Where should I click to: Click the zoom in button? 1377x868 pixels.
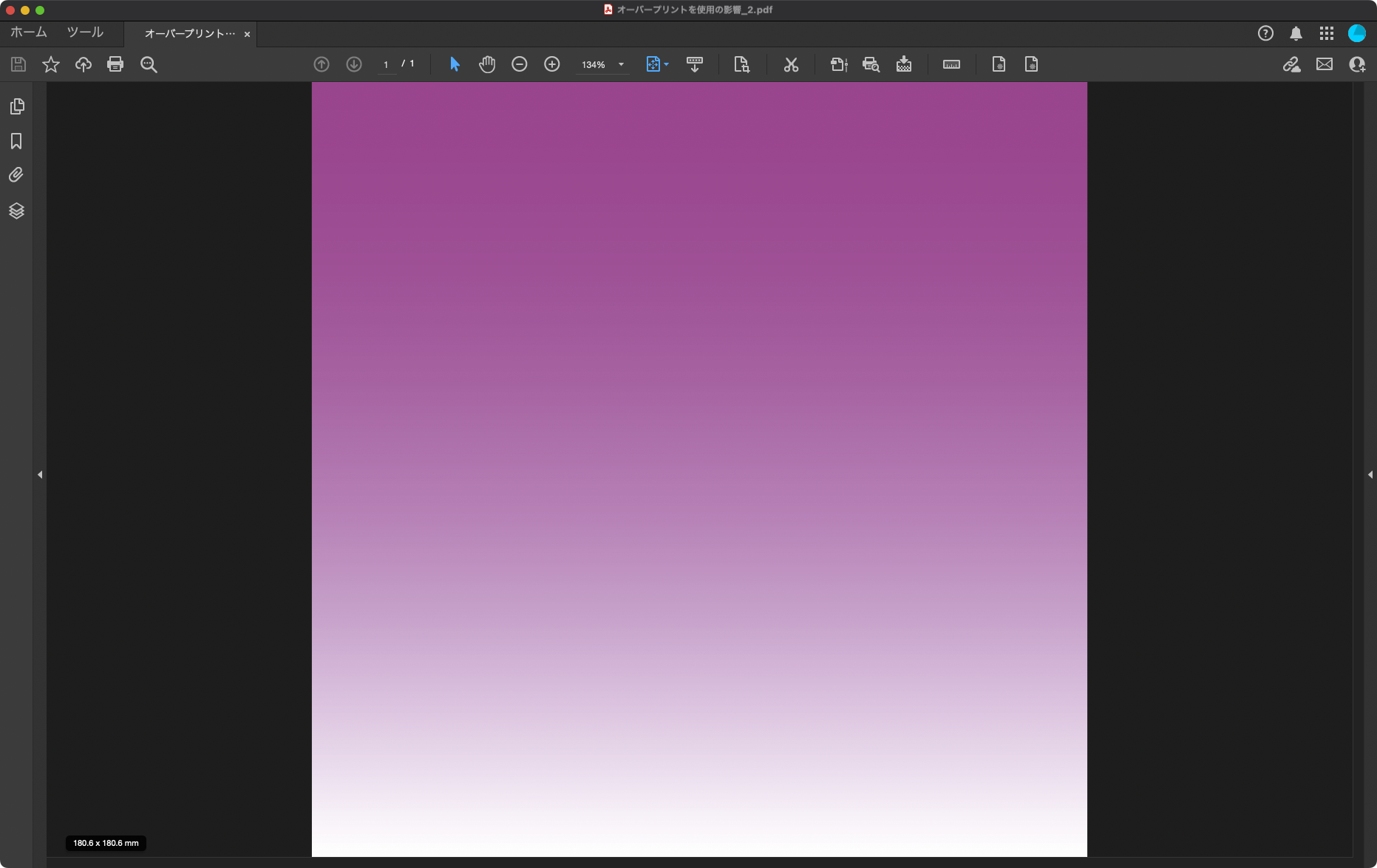[551, 64]
